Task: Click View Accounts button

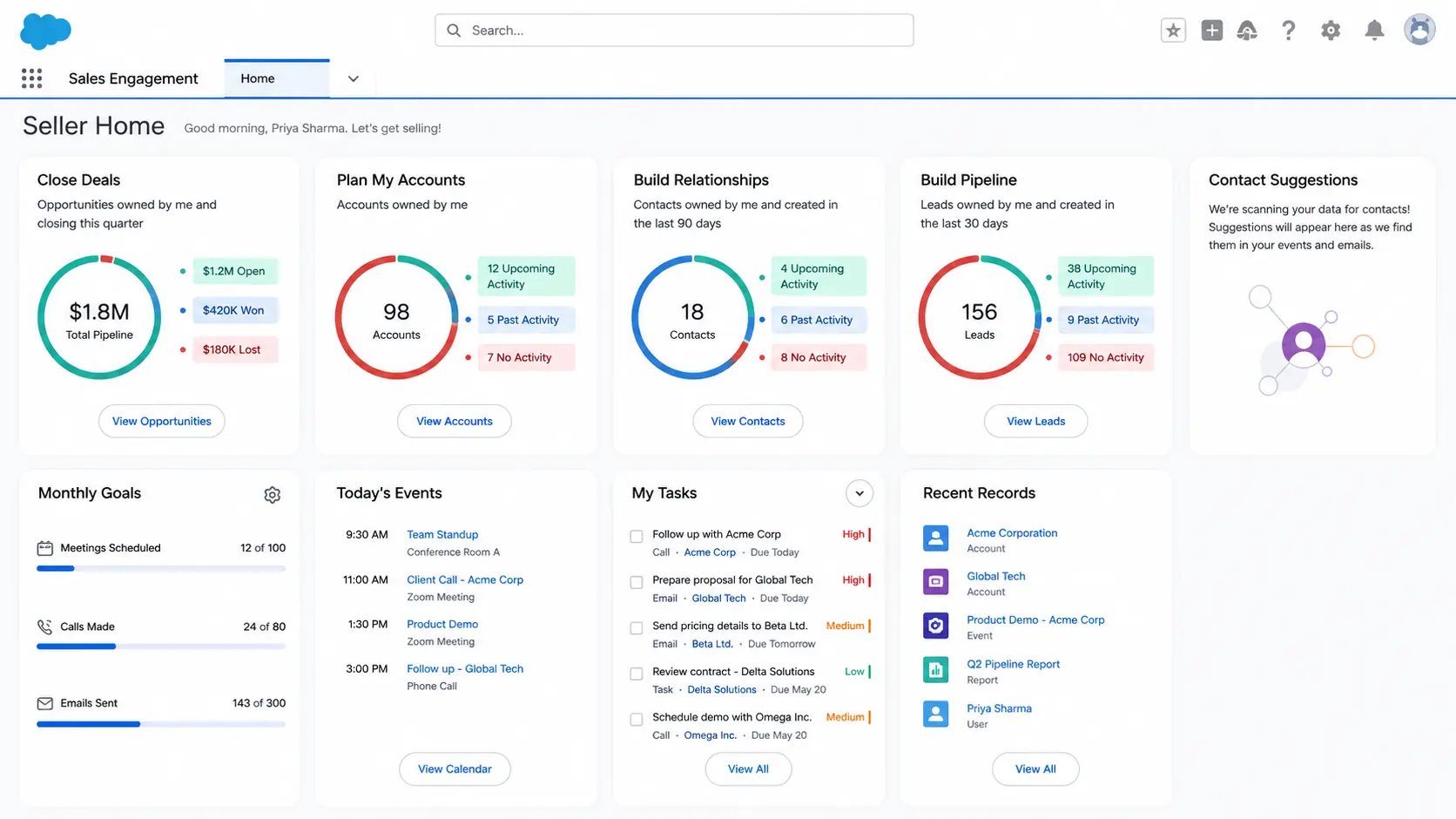Action: (x=455, y=421)
